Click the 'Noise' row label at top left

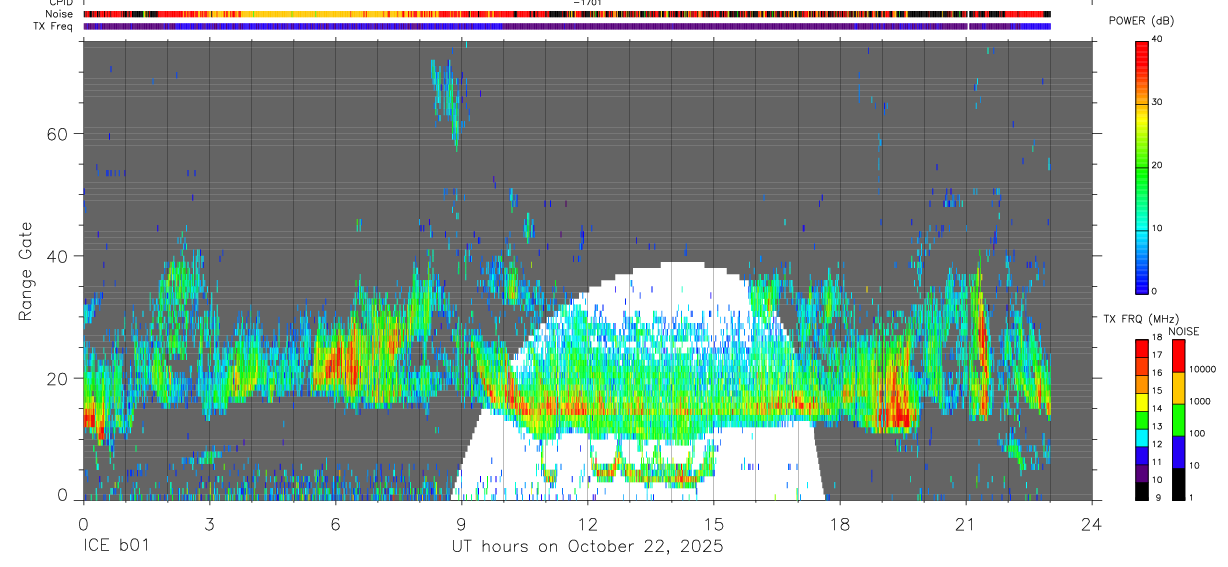tap(60, 14)
